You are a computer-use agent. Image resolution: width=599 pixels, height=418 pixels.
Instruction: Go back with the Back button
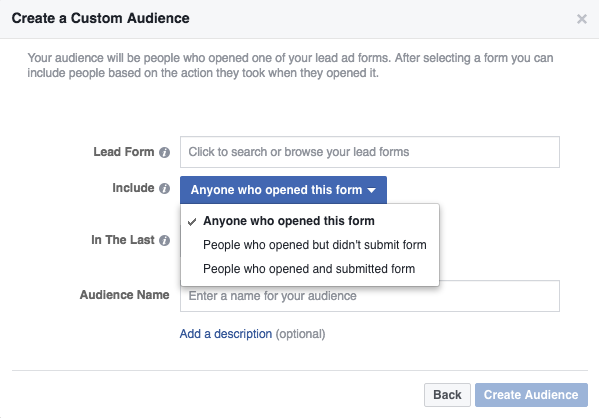click(447, 395)
